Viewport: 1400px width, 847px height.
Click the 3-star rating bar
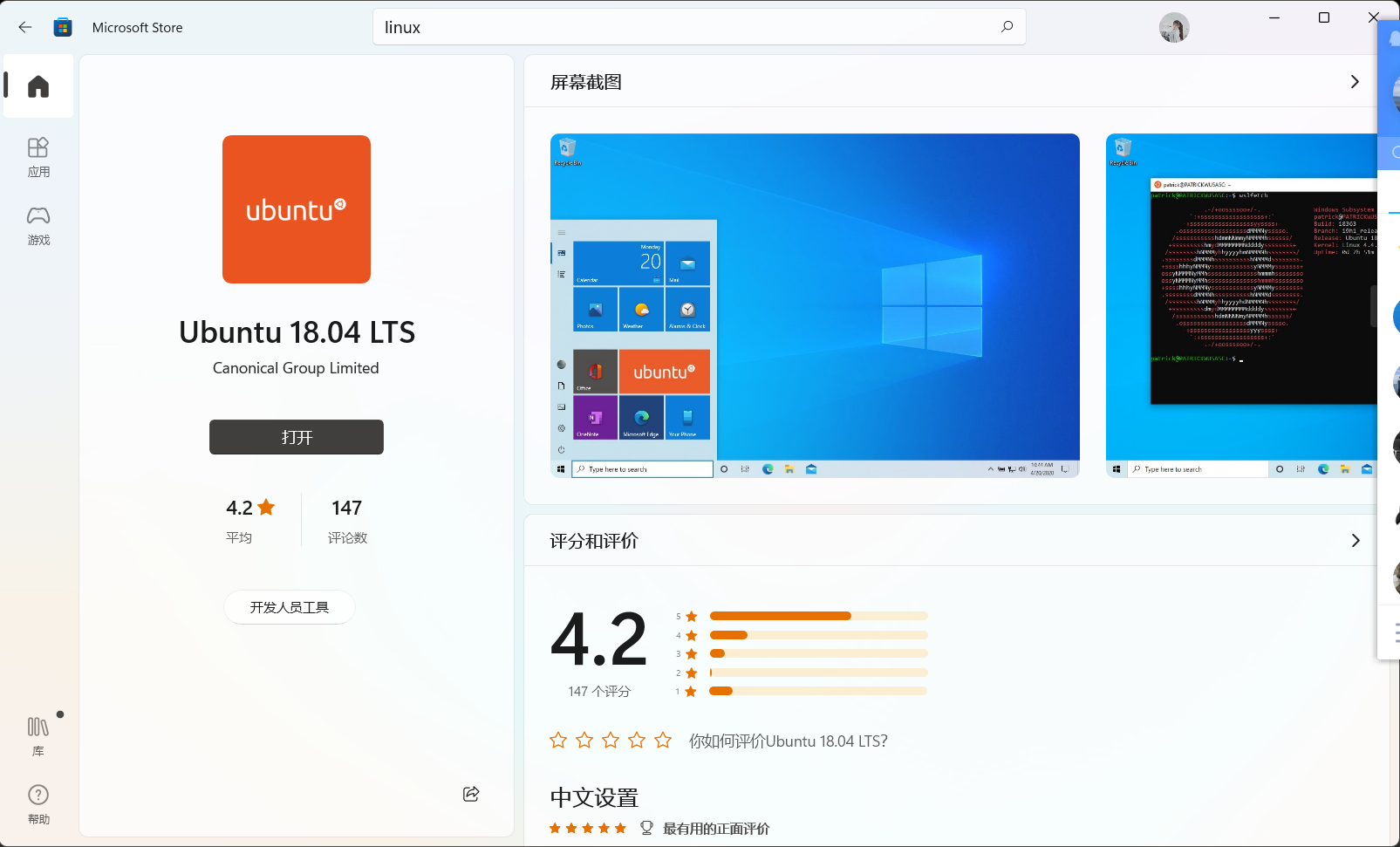pos(818,653)
